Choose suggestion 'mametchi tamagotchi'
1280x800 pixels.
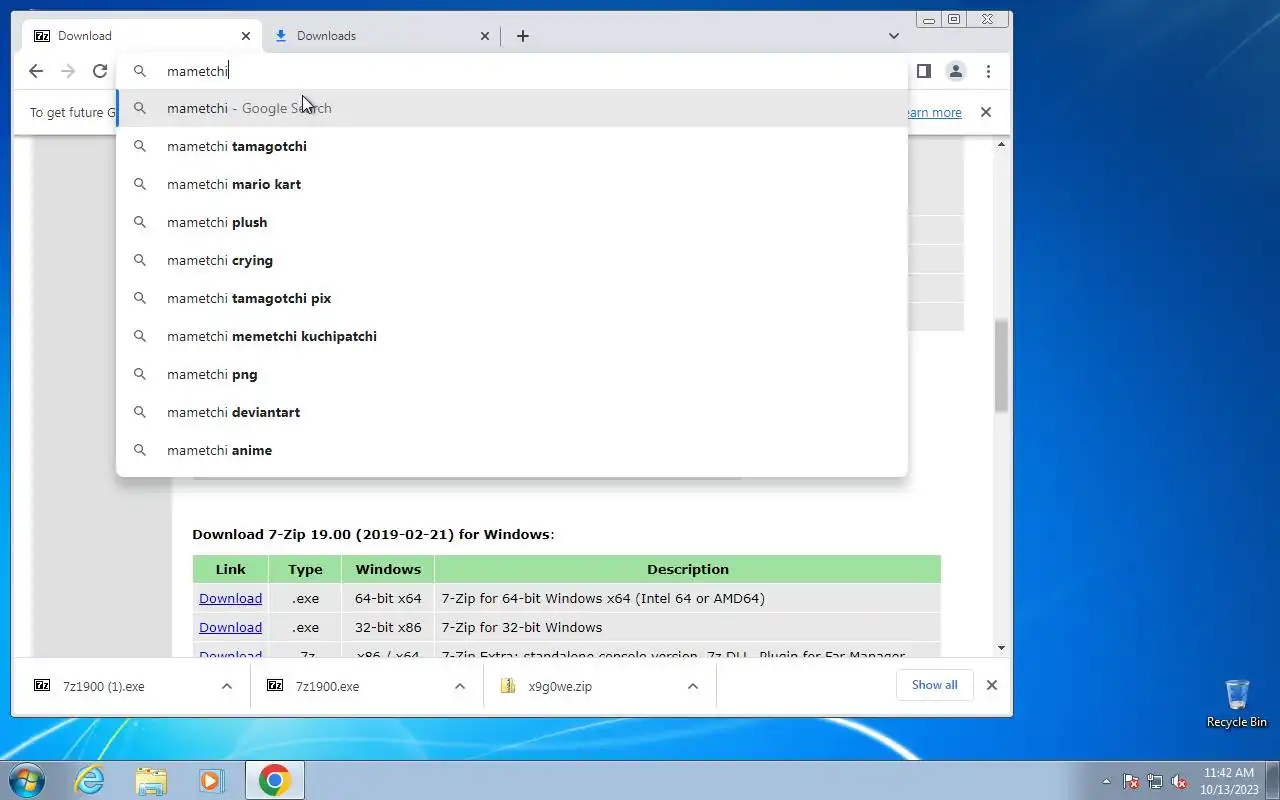[512, 146]
